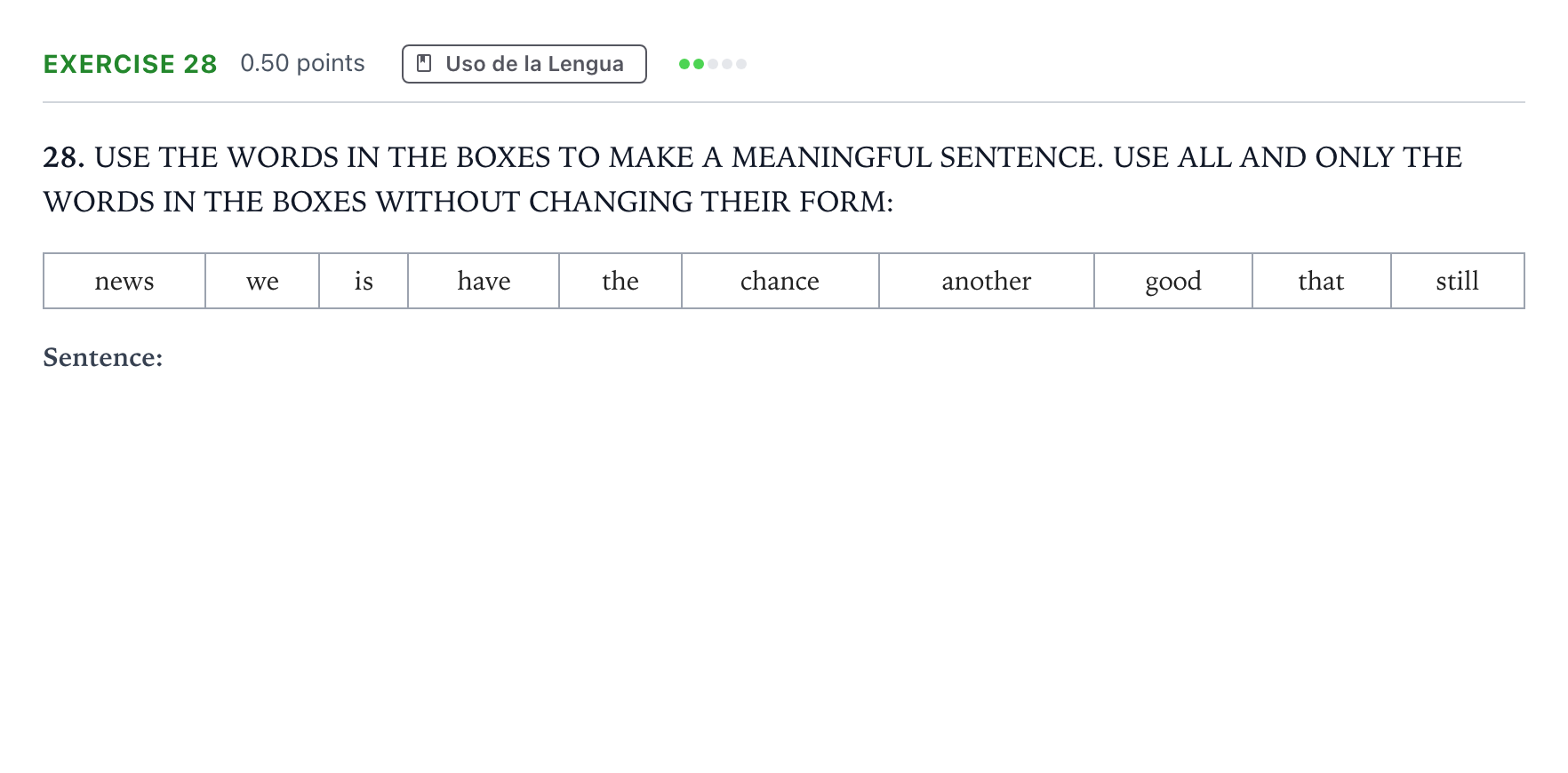The height and width of the screenshot is (773, 1568).
Task: Click the exercise 28 instruction text
Action: (x=753, y=179)
